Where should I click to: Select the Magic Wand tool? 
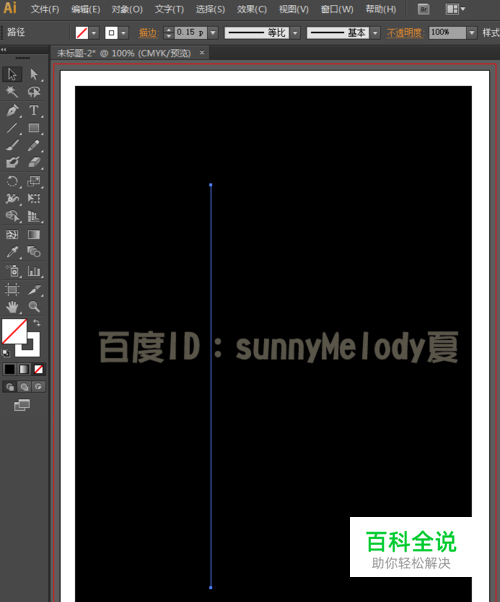12,92
